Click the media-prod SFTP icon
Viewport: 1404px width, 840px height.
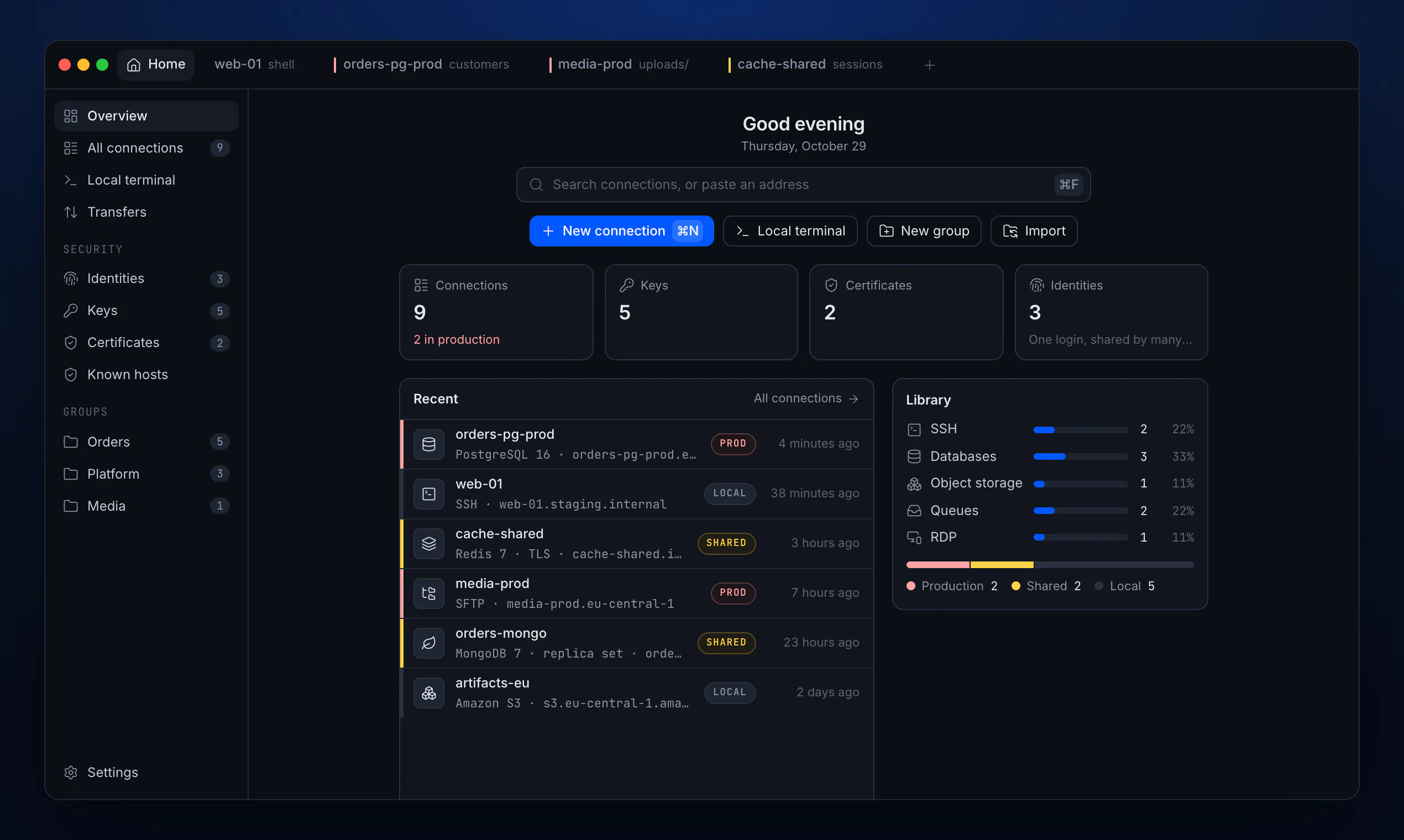coord(428,594)
